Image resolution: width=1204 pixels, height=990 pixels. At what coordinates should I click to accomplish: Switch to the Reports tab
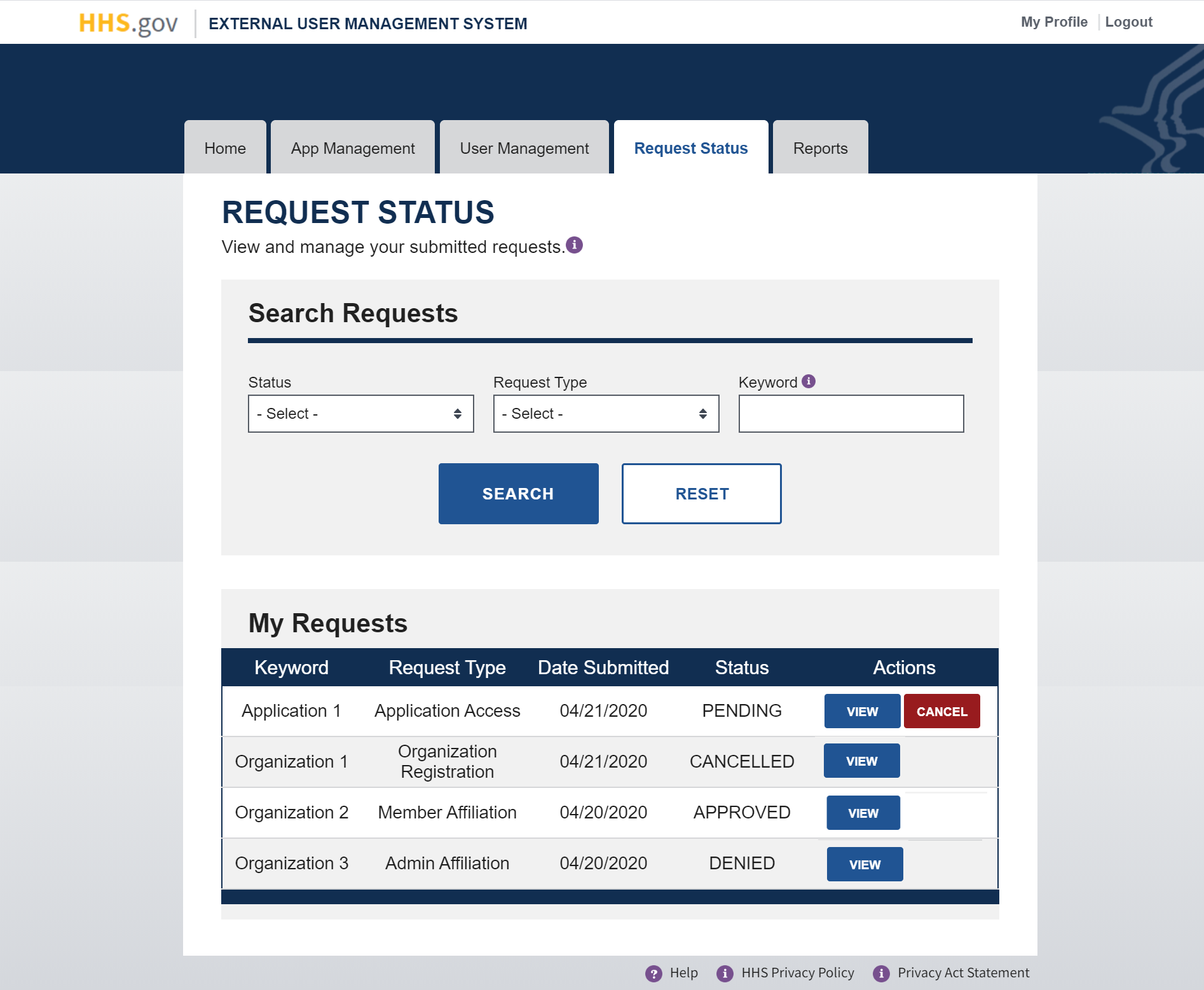tap(819, 147)
